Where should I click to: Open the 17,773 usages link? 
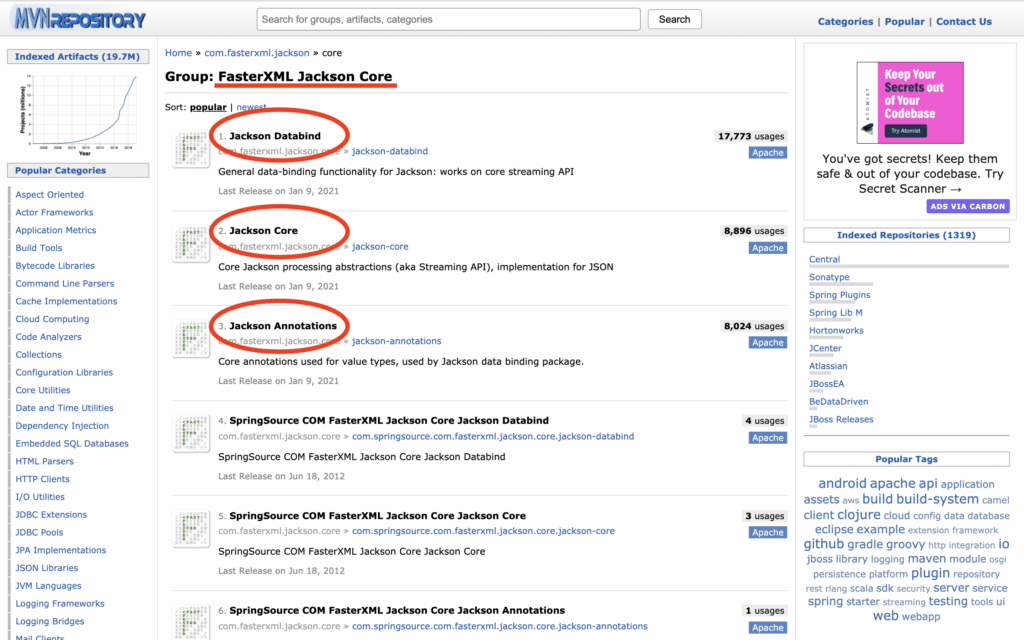(751, 136)
